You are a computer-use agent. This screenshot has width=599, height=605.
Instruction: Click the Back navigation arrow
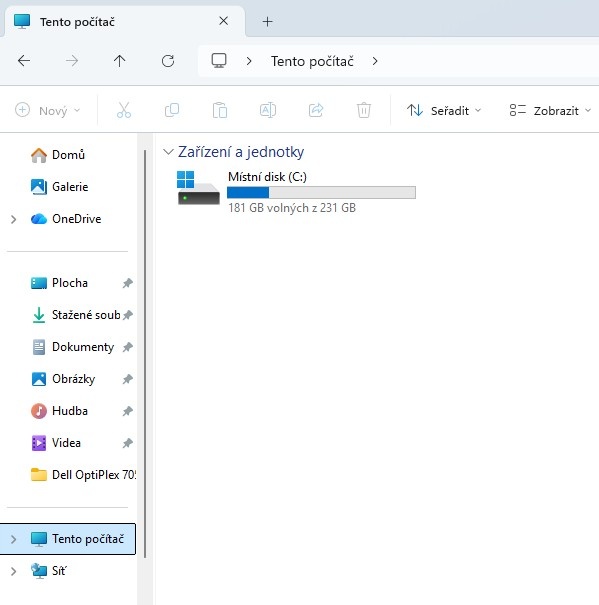pyautogui.click(x=24, y=61)
